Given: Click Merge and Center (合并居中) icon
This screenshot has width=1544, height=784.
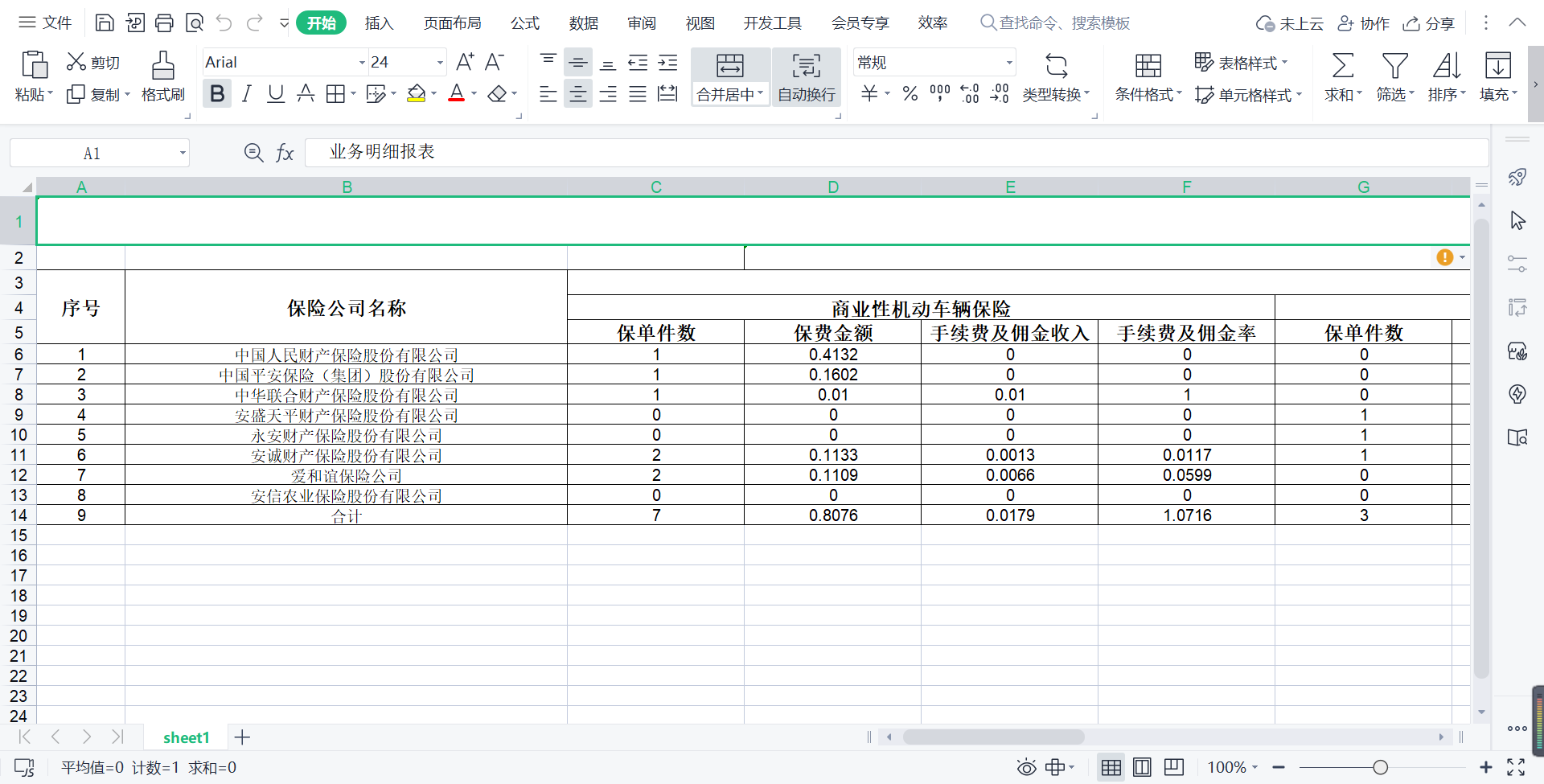Looking at the screenshot, I should [729, 65].
